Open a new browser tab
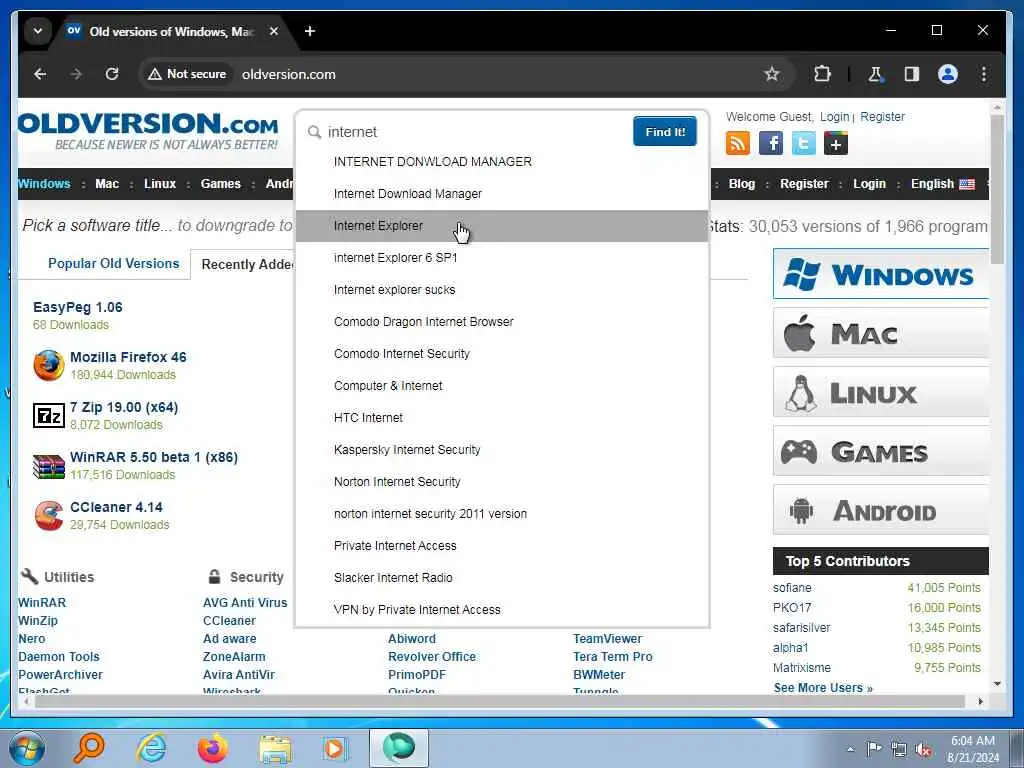The image size is (1024, 768). (310, 31)
